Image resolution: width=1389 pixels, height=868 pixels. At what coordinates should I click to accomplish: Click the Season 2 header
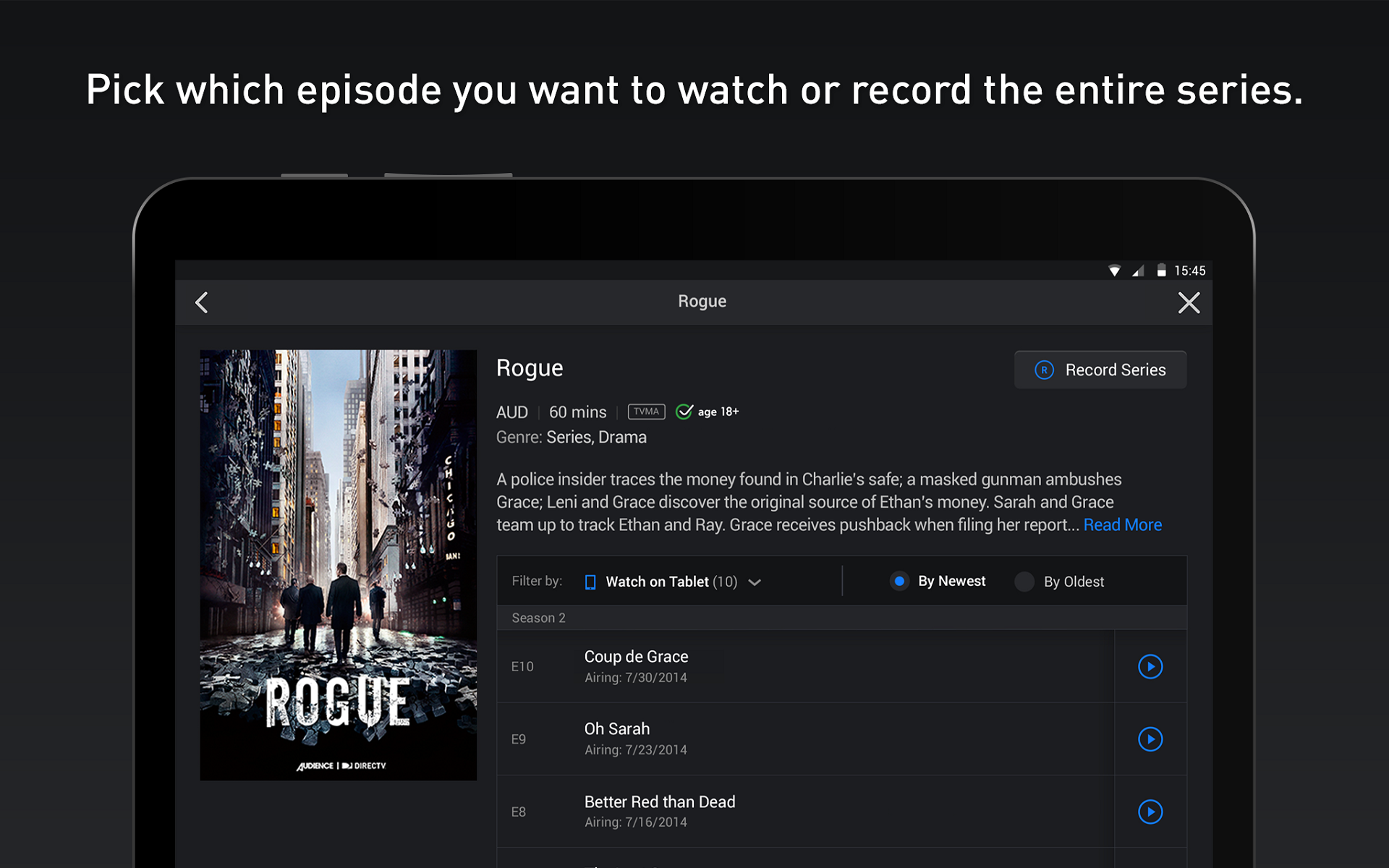pyautogui.click(x=539, y=618)
